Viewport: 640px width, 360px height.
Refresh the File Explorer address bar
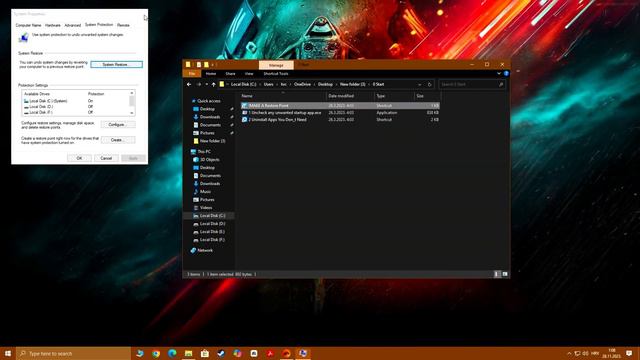429,84
